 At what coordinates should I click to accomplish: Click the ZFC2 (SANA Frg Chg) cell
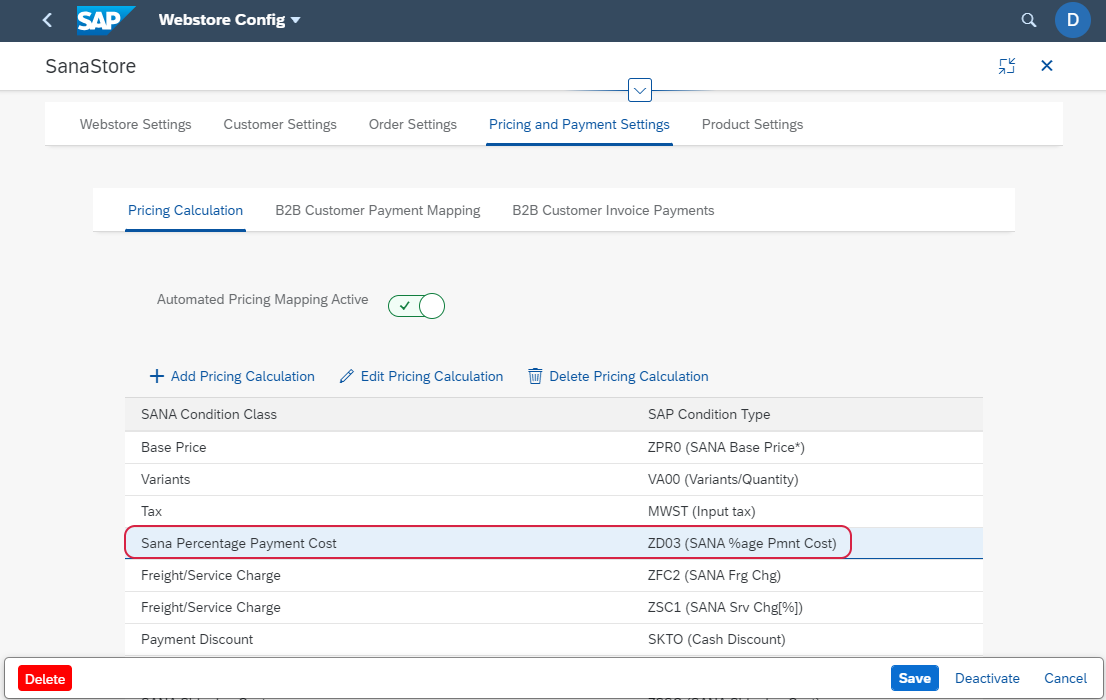tap(714, 575)
